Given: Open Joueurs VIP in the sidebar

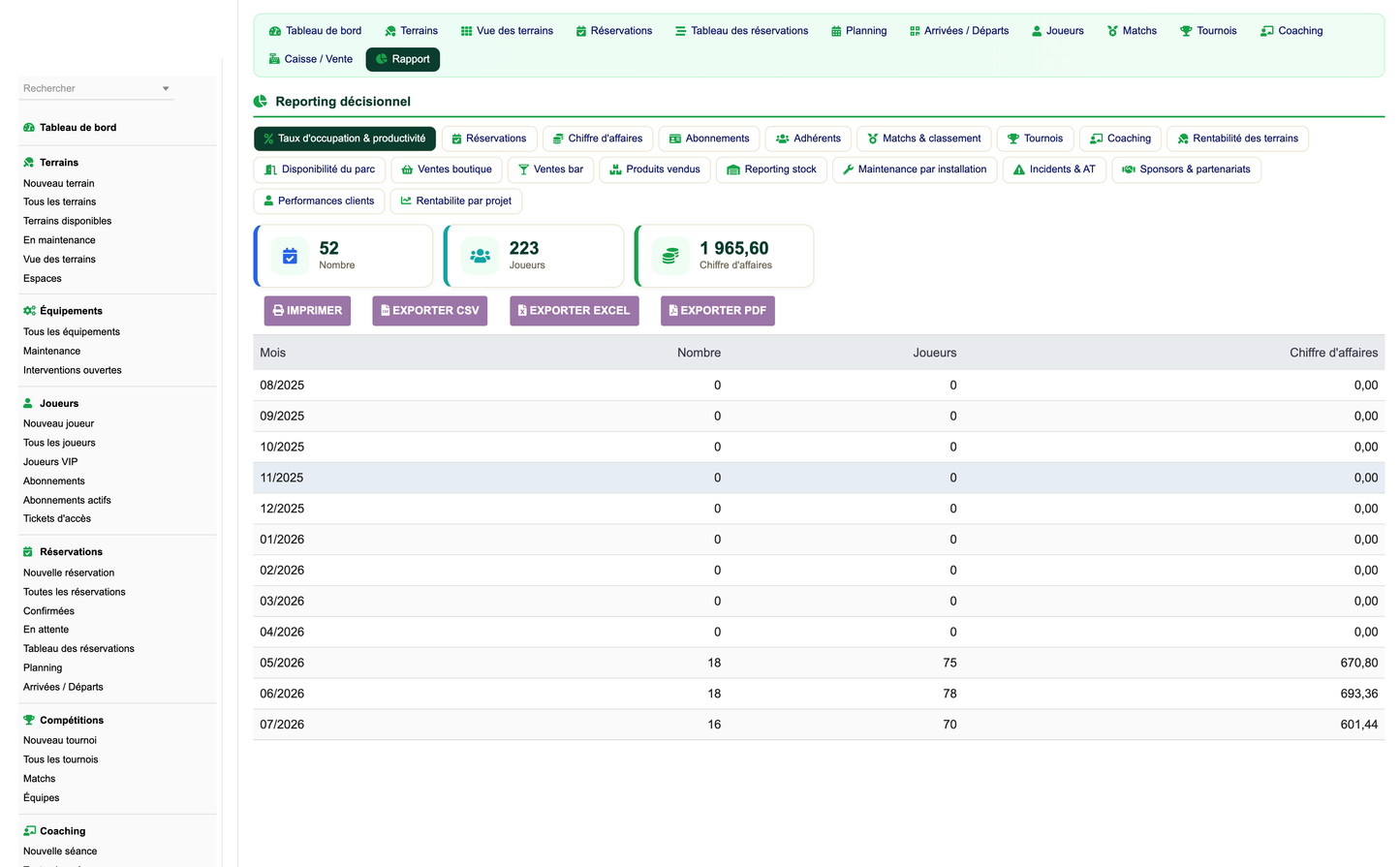Looking at the screenshot, I should tap(50, 463).
